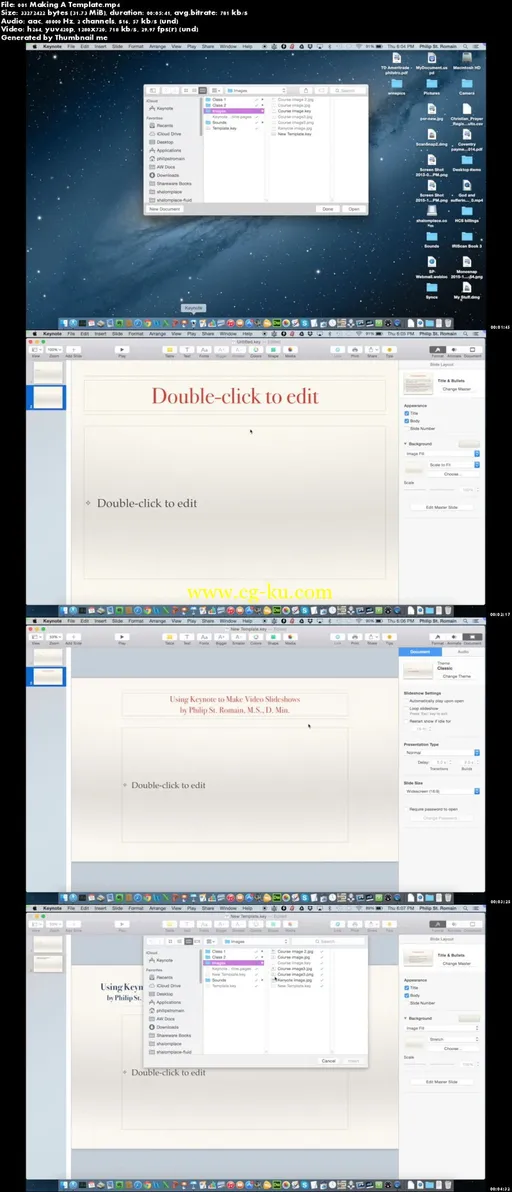512x1192 pixels.
Task: In Document inspector frame, click the Link toolbar icon
Action: [x=338, y=637]
